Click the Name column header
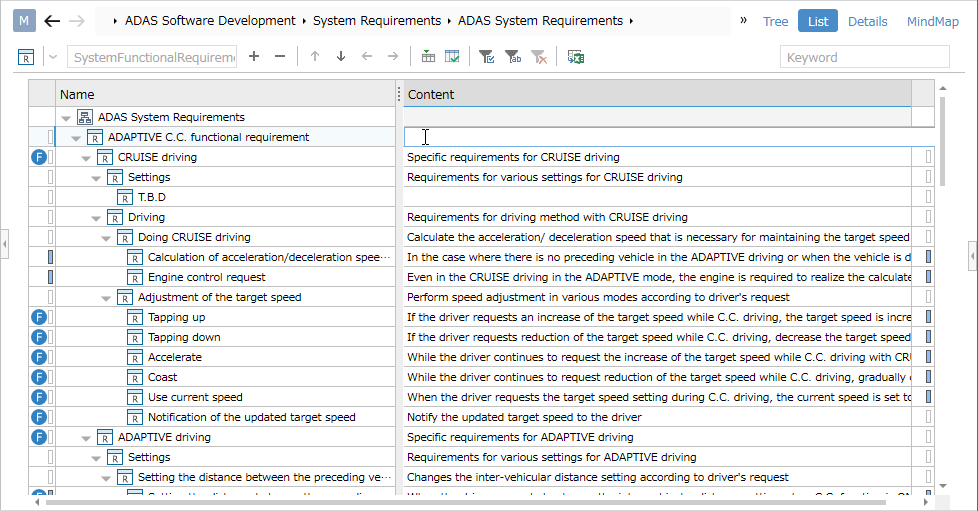The width and height of the screenshot is (978, 511). point(225,94)
